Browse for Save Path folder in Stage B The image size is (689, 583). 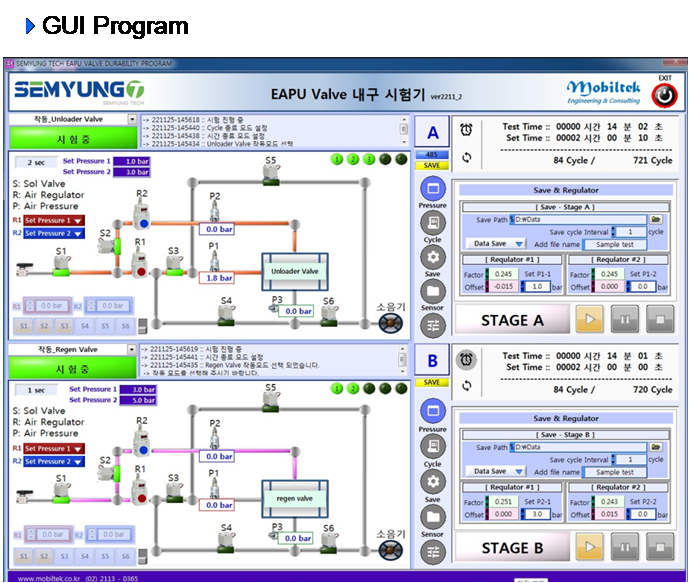coord(656,447)
